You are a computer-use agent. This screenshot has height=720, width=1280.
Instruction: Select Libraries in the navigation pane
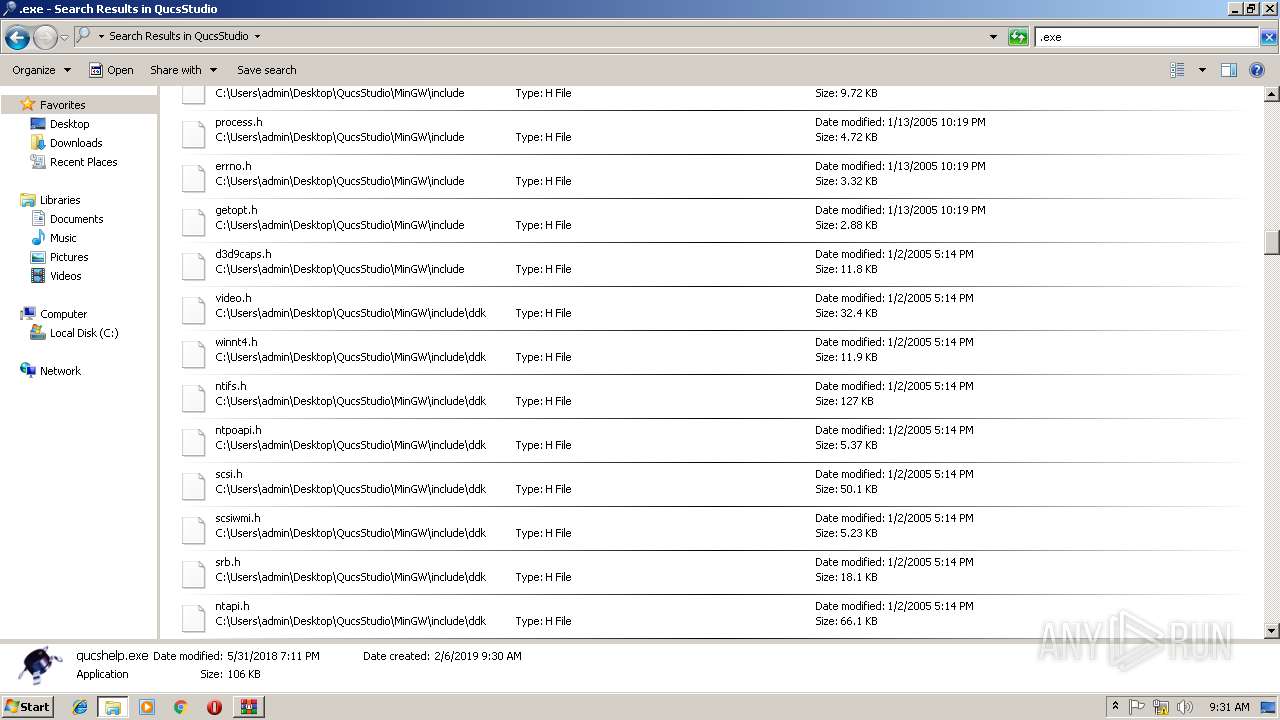tap(59, 200)
